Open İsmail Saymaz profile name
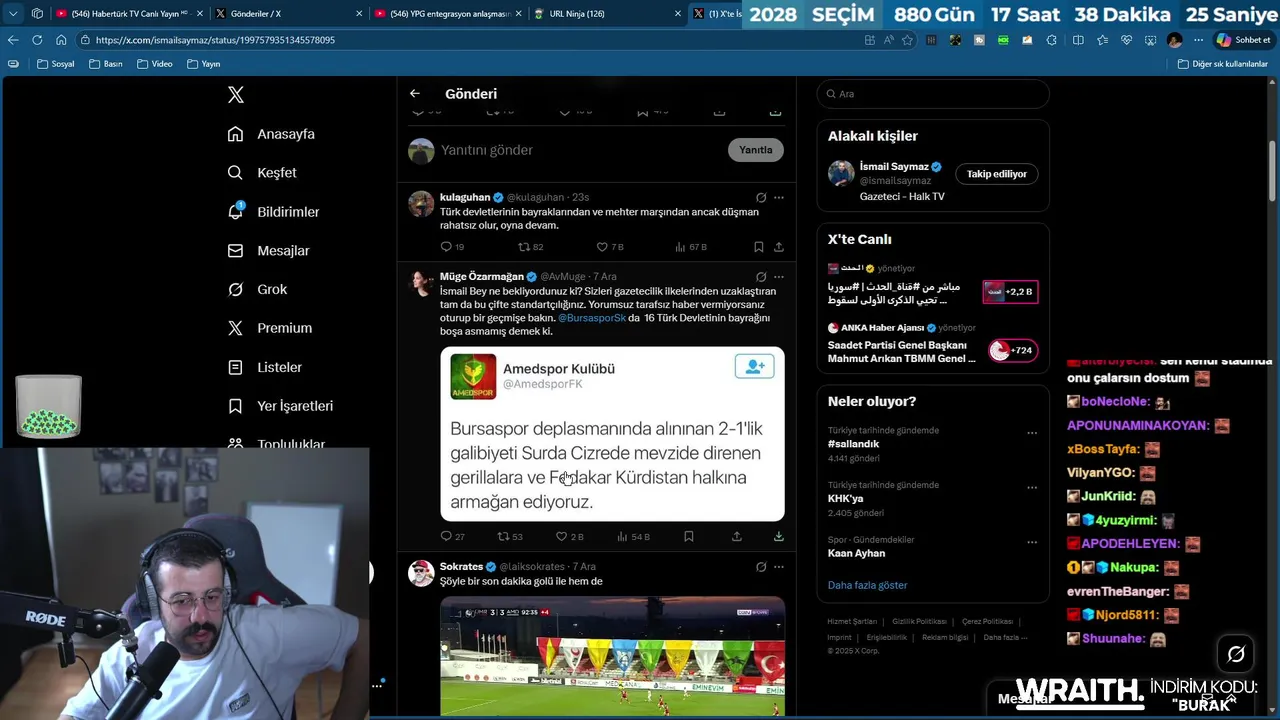Image resolution: width=1280 pixels, height=720 pixels. (894, 167)
